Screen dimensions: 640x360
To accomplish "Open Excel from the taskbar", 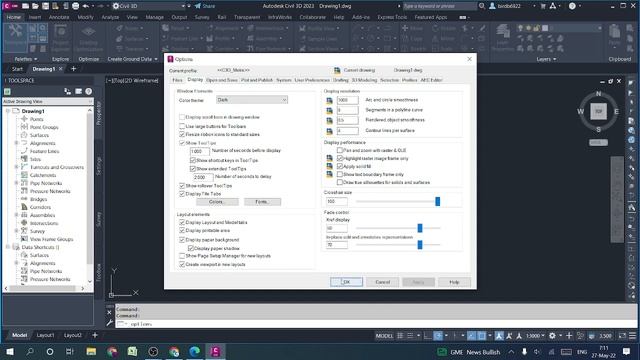I will [x=132, y=351].
